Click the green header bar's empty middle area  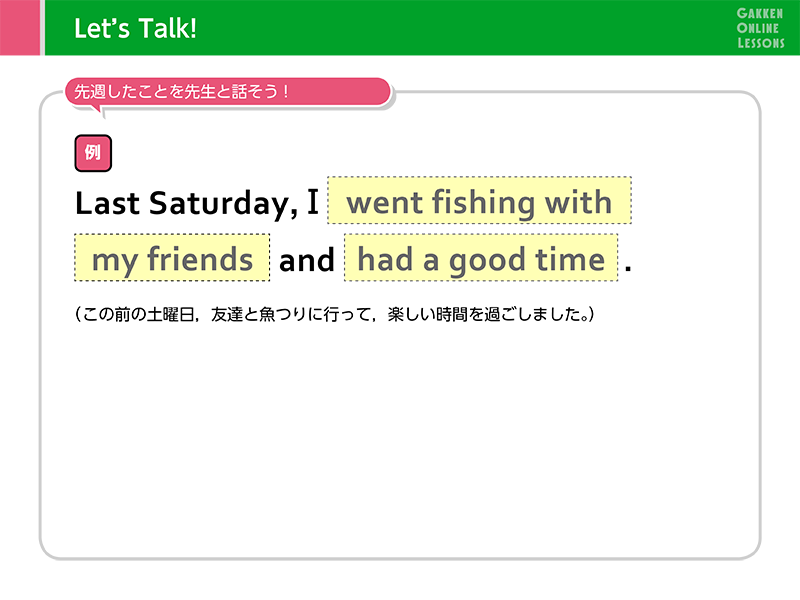450,28
